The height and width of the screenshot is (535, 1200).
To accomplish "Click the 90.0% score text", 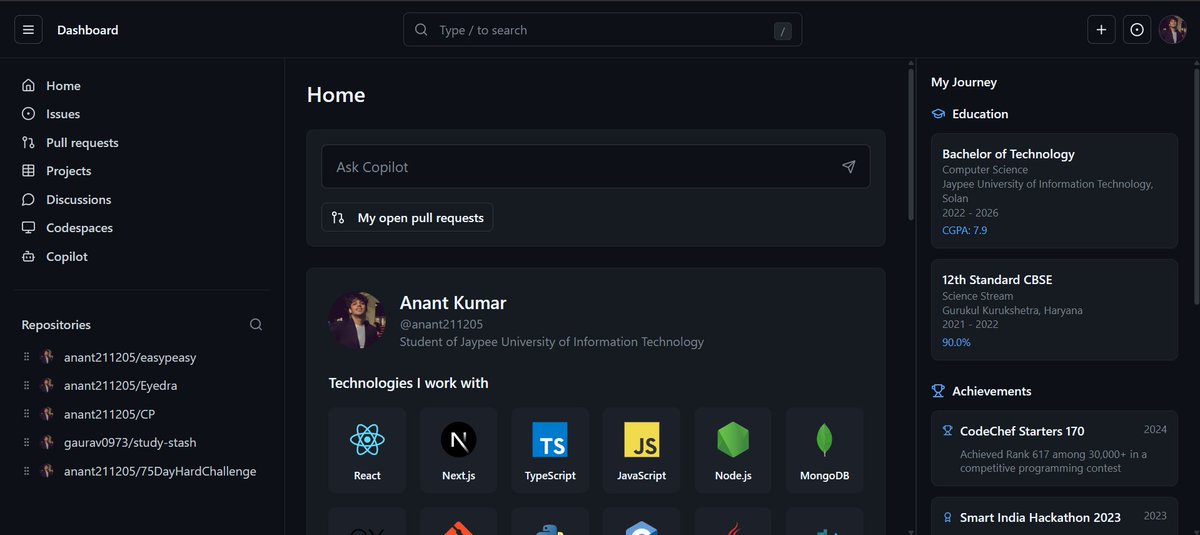I will (x=956, y=342).
